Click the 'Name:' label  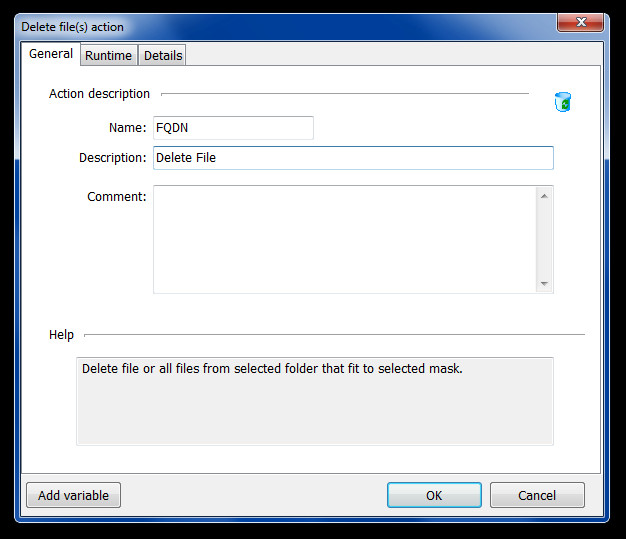click(x=127, y=128)
